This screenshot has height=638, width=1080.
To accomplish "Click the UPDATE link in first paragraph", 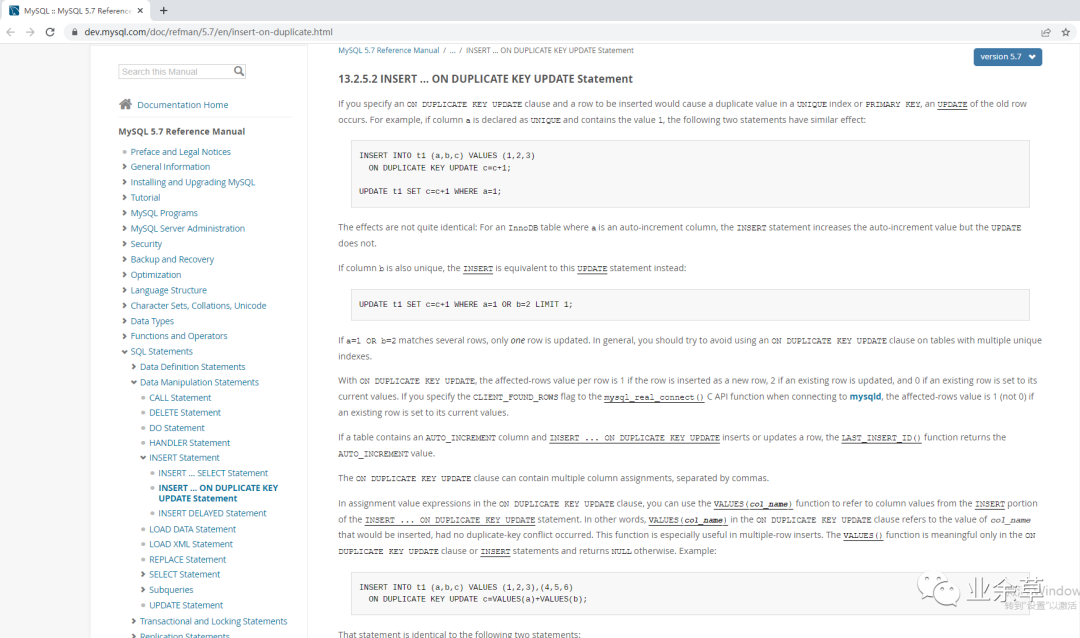I will click(x=952, y=104).
